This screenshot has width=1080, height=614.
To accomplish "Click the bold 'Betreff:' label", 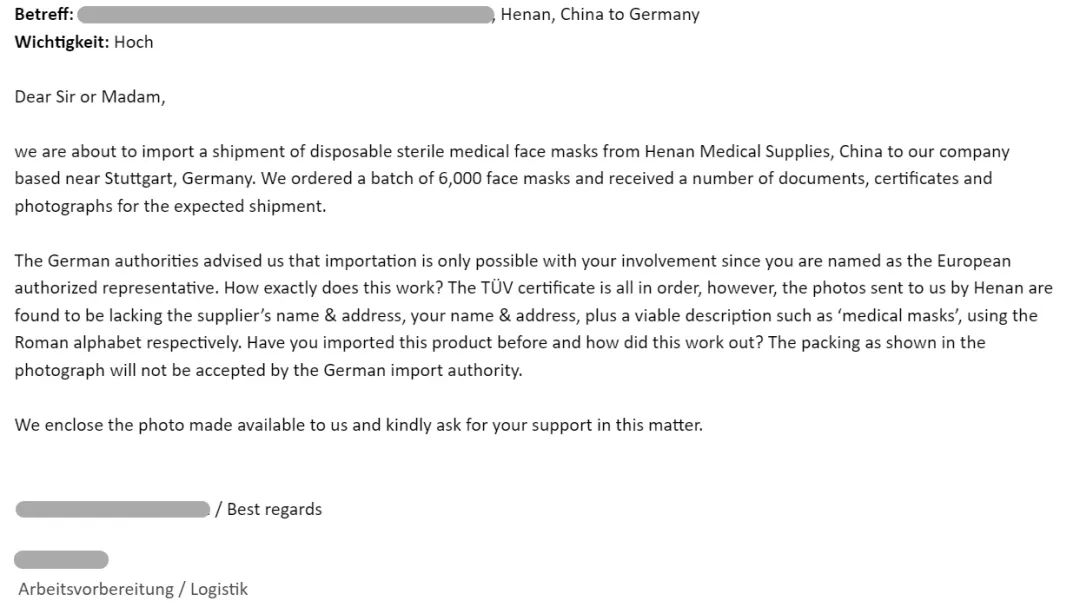I will pos(44,14).
